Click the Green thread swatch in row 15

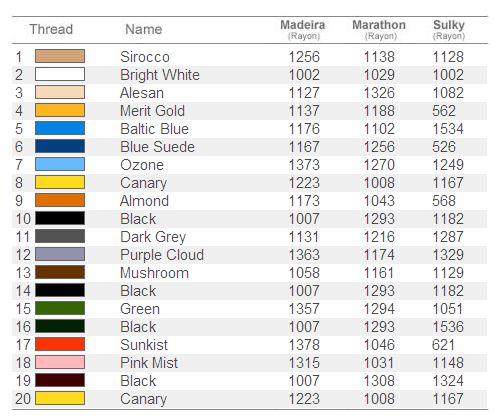point(60,308)
